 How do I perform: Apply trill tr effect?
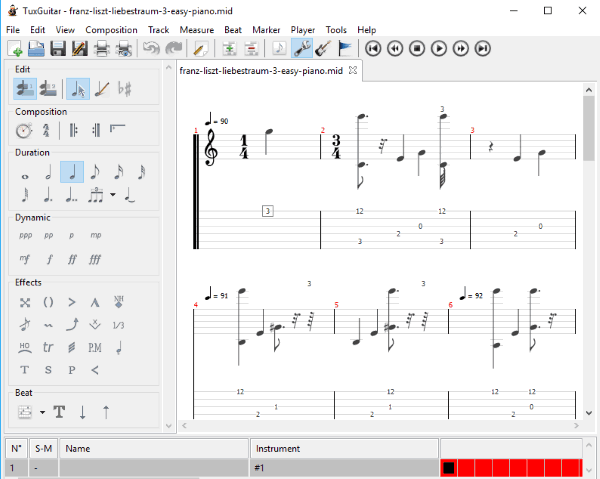point(48,347)
